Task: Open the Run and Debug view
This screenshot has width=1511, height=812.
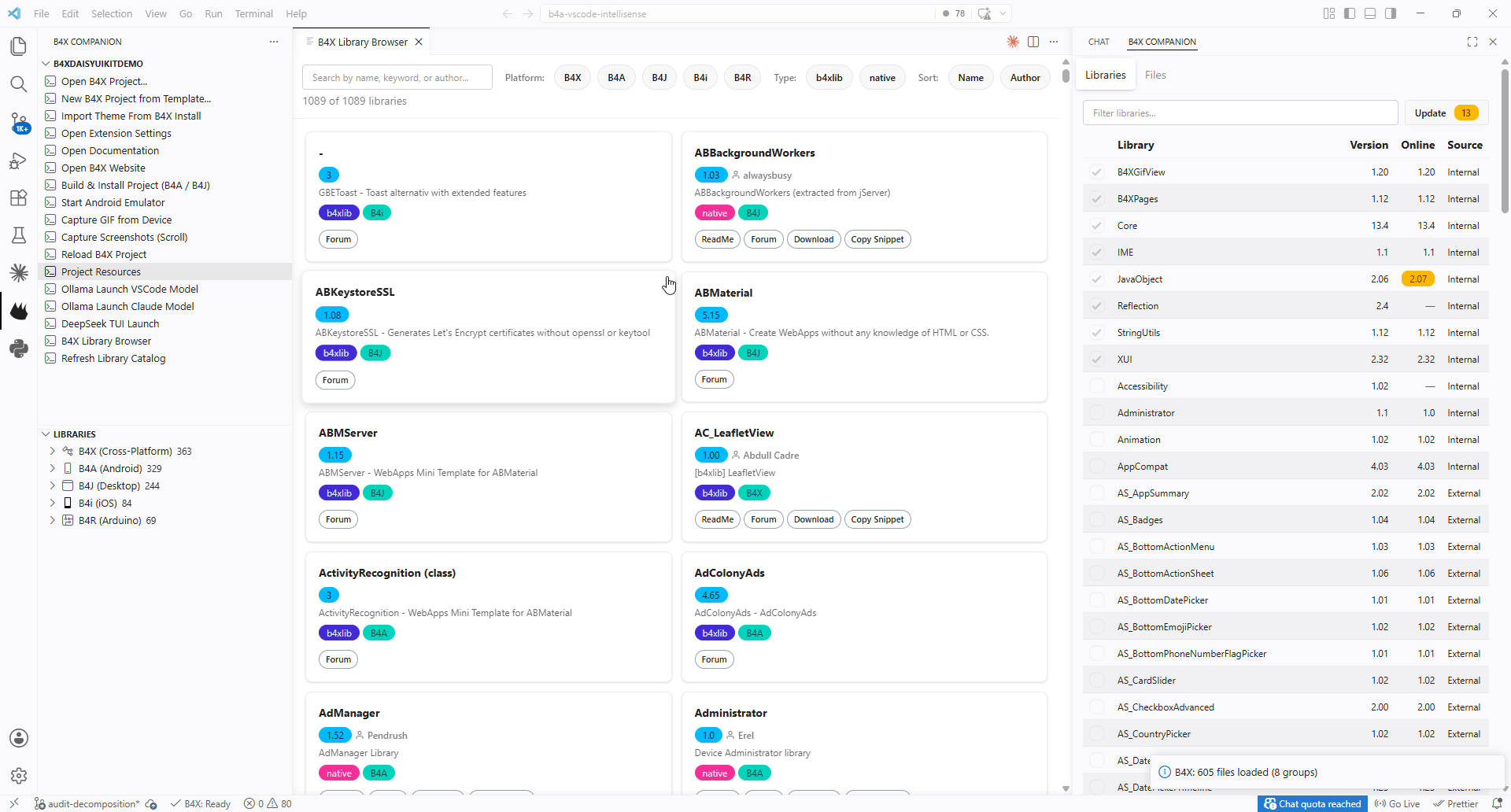Action: pyautogui.click(x=19, y=160)
